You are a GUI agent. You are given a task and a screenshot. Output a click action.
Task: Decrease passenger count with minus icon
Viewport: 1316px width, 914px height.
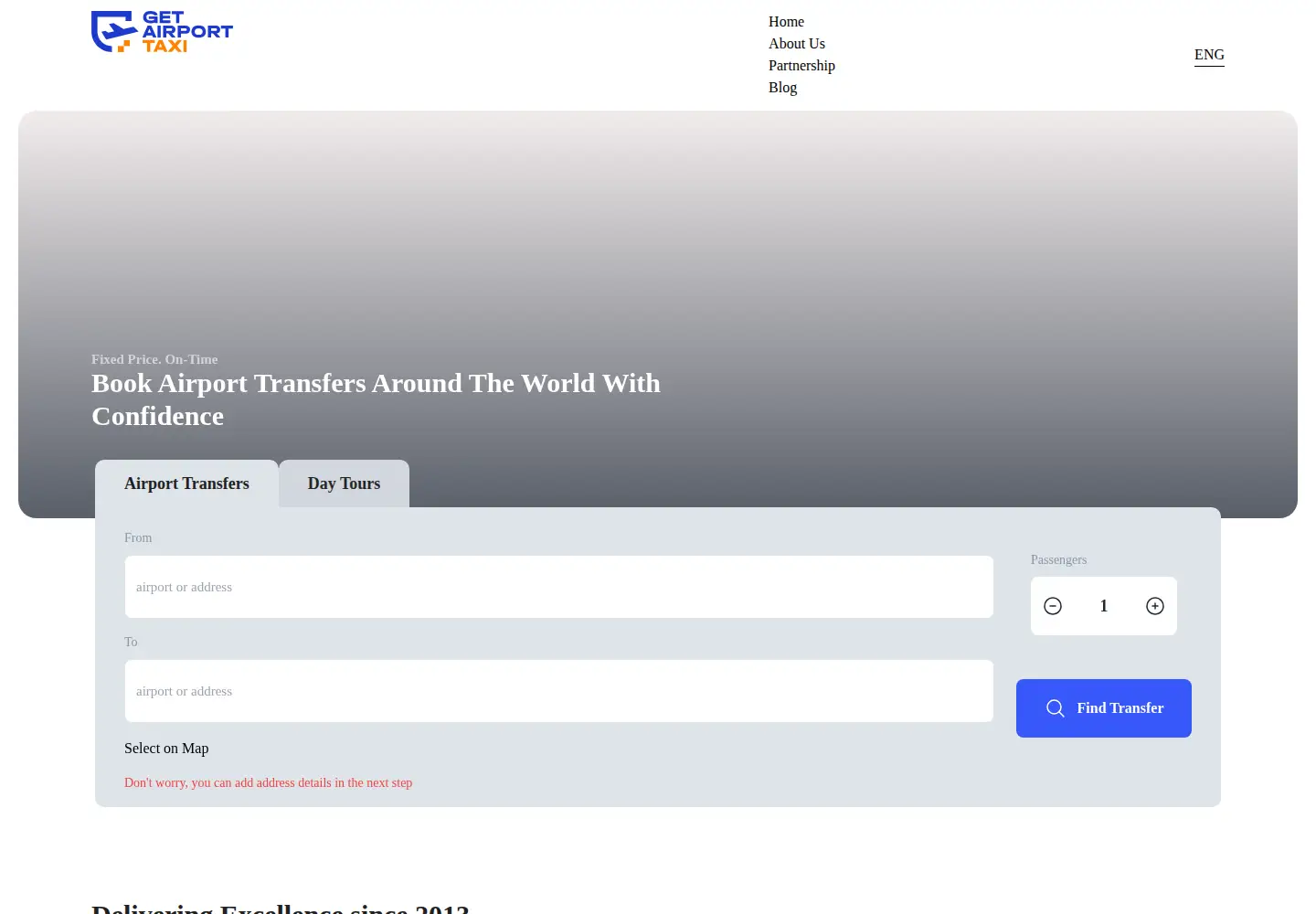(1053, 606)
